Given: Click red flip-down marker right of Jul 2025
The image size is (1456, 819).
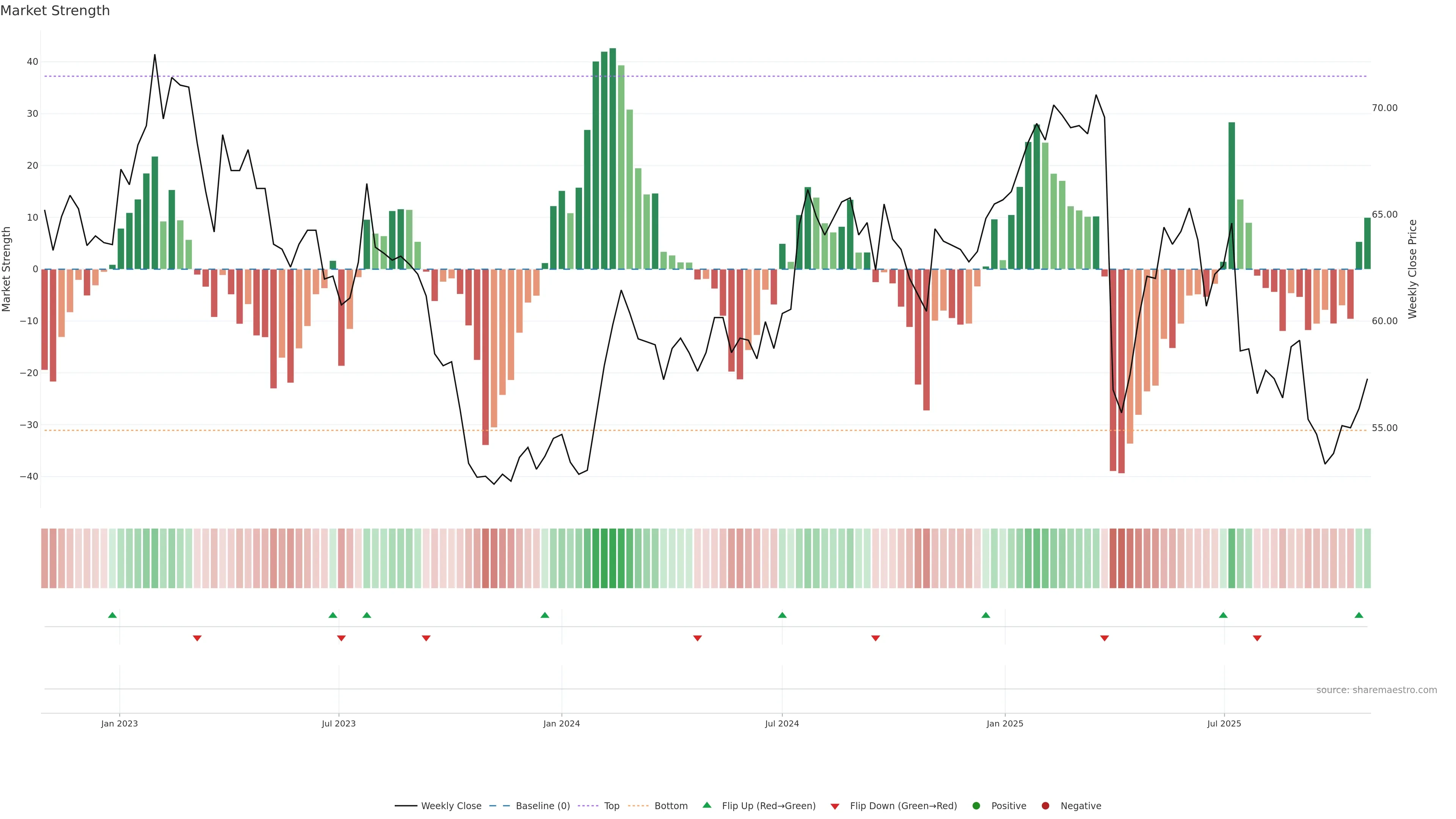Looking at the screenshot, I should (x=1257, y=638).
